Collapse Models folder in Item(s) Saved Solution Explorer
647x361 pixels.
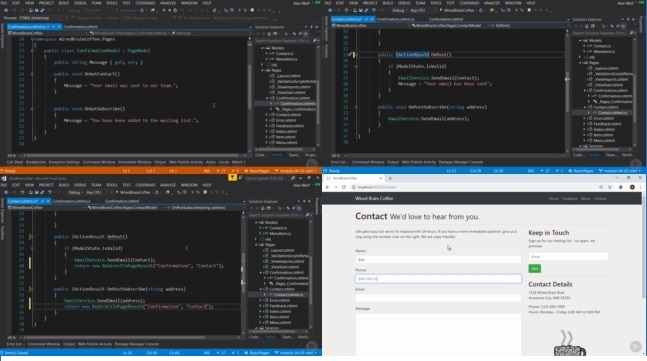pyautogui.click(x=256, y=222)
